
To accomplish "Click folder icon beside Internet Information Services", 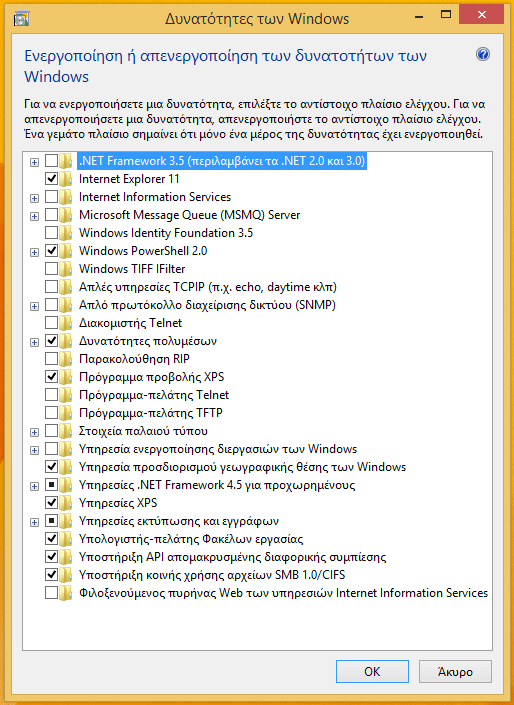I will (66, 197).
